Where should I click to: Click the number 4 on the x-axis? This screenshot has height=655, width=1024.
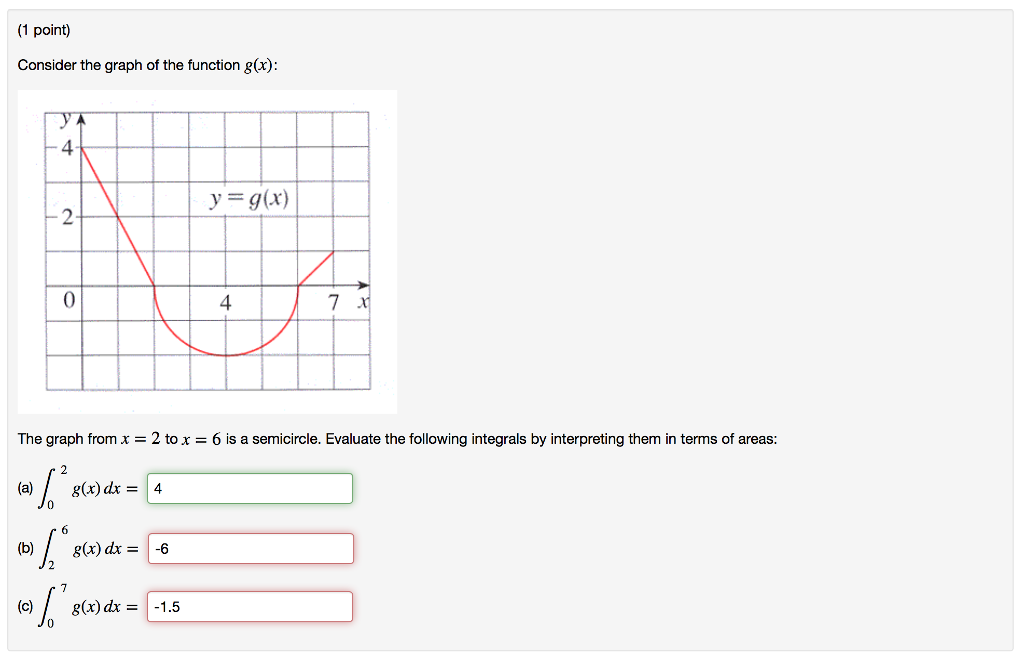point(225,300)
